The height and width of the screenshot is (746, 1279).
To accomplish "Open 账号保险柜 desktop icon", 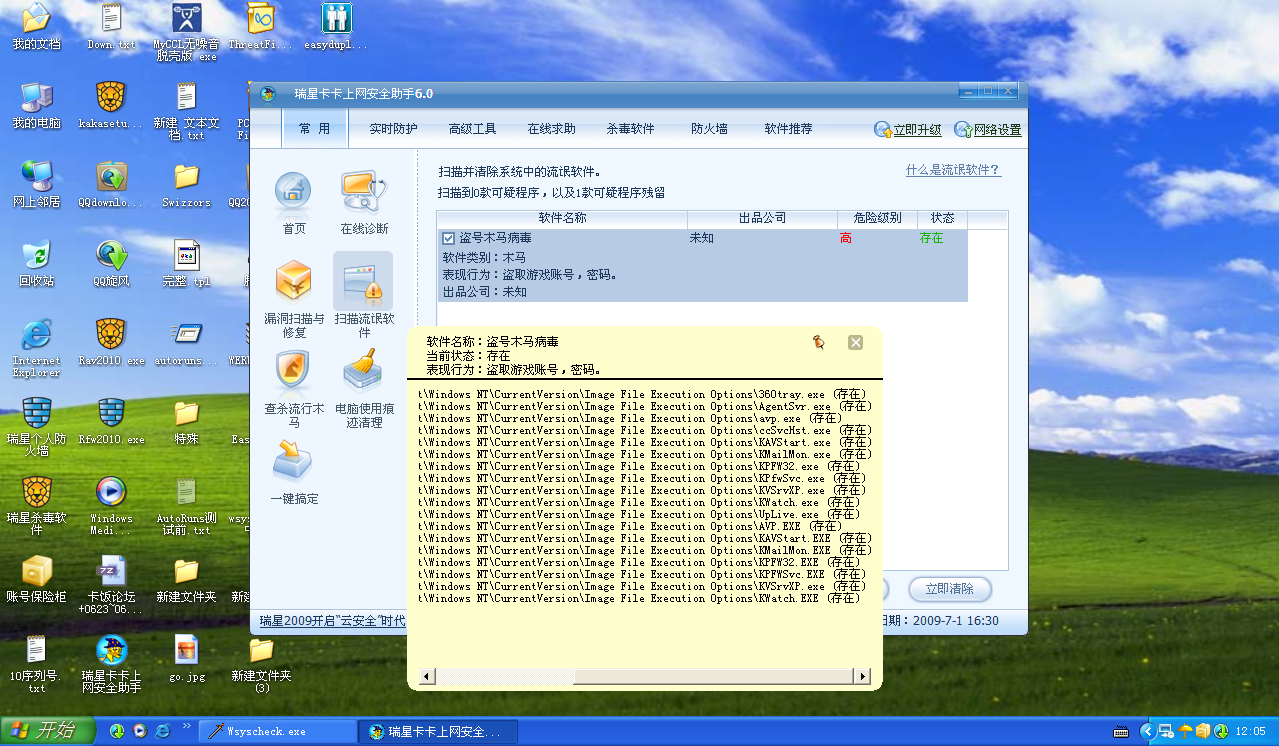I will (36, 578).
